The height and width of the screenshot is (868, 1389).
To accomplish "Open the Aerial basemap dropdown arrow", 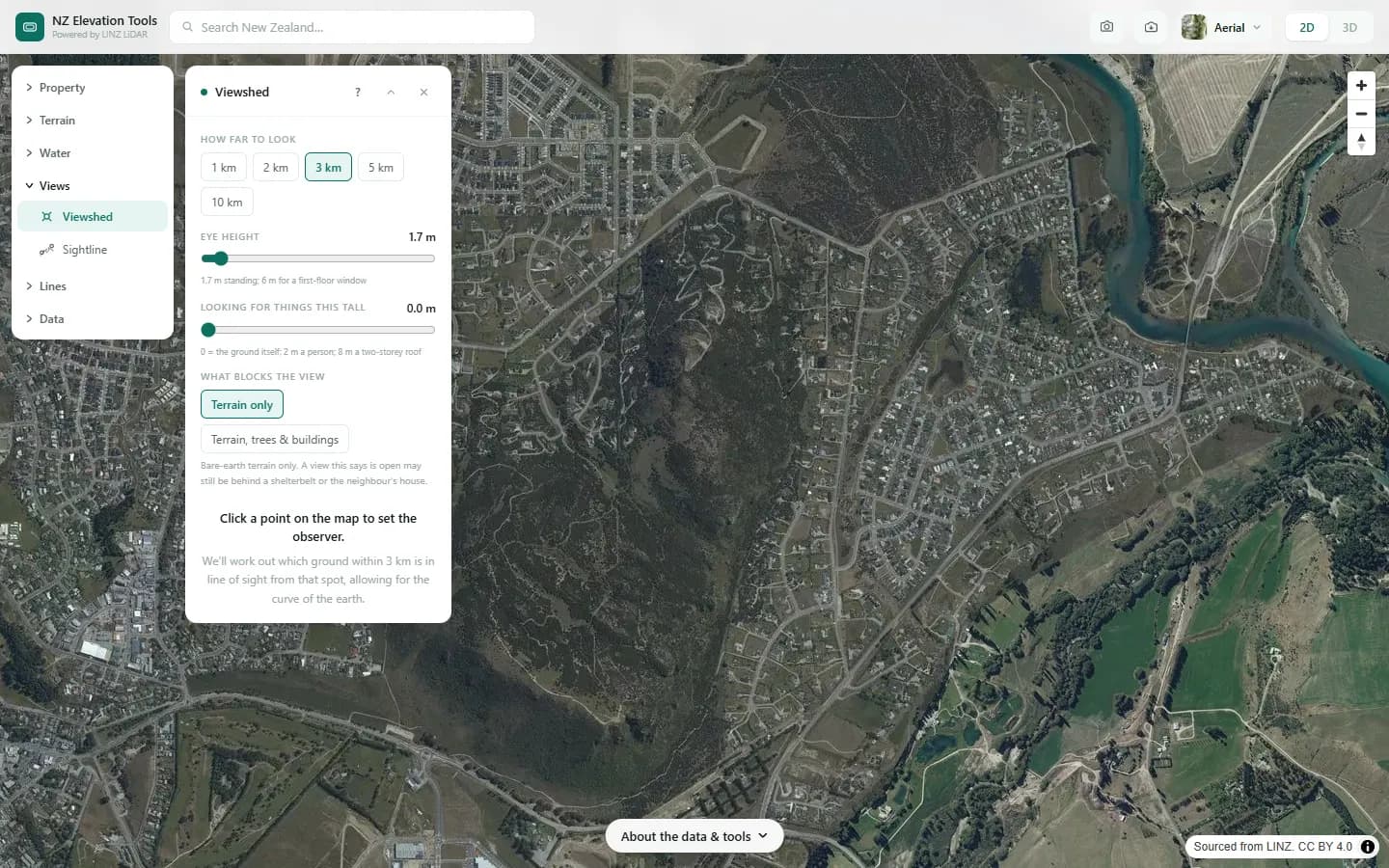I will 1257,27.
